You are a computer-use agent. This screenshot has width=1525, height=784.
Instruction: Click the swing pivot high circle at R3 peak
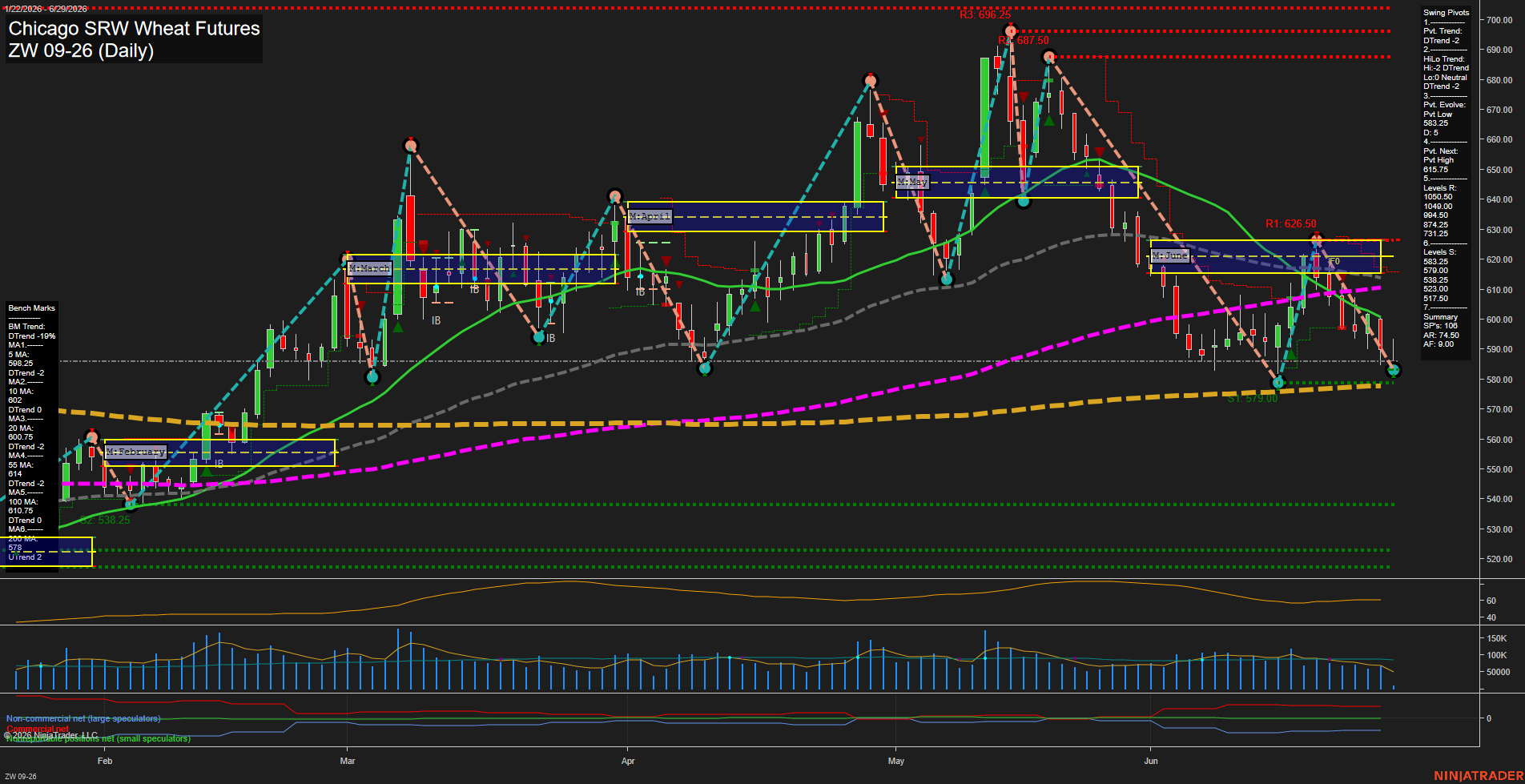tap(1011, 31)
